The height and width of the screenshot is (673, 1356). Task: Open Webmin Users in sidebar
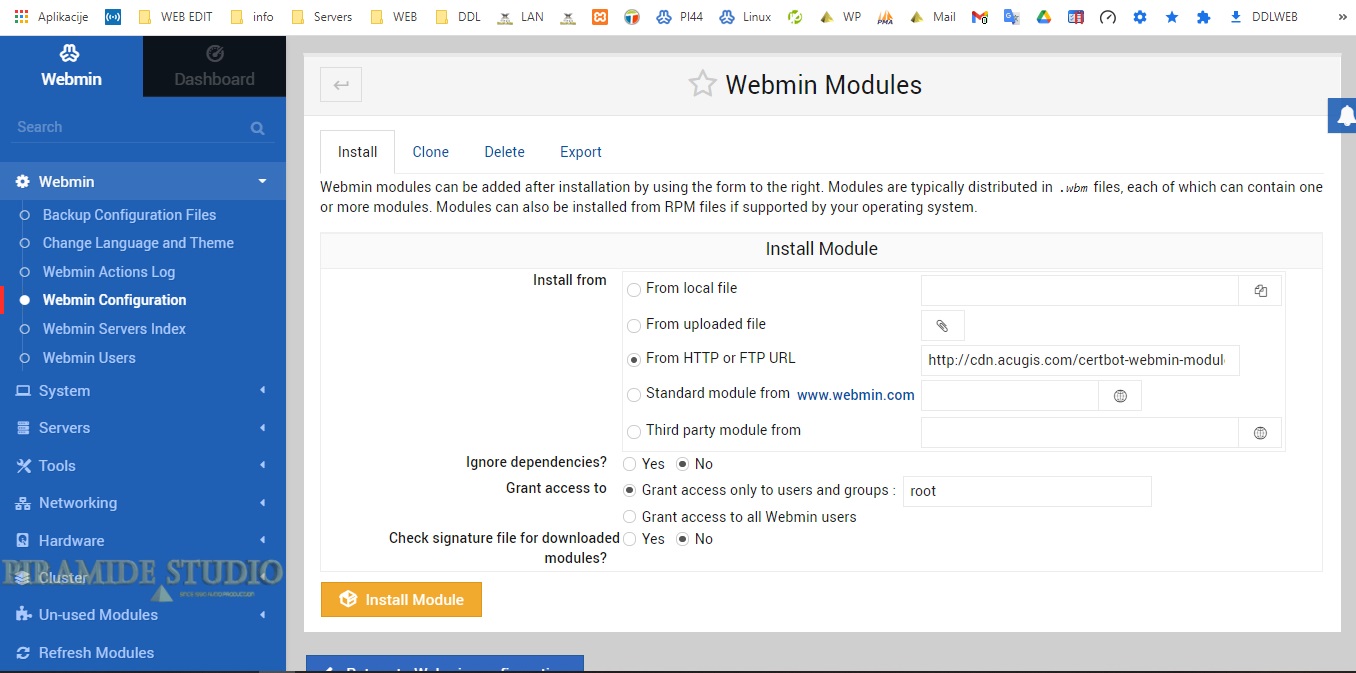(89, 358)
